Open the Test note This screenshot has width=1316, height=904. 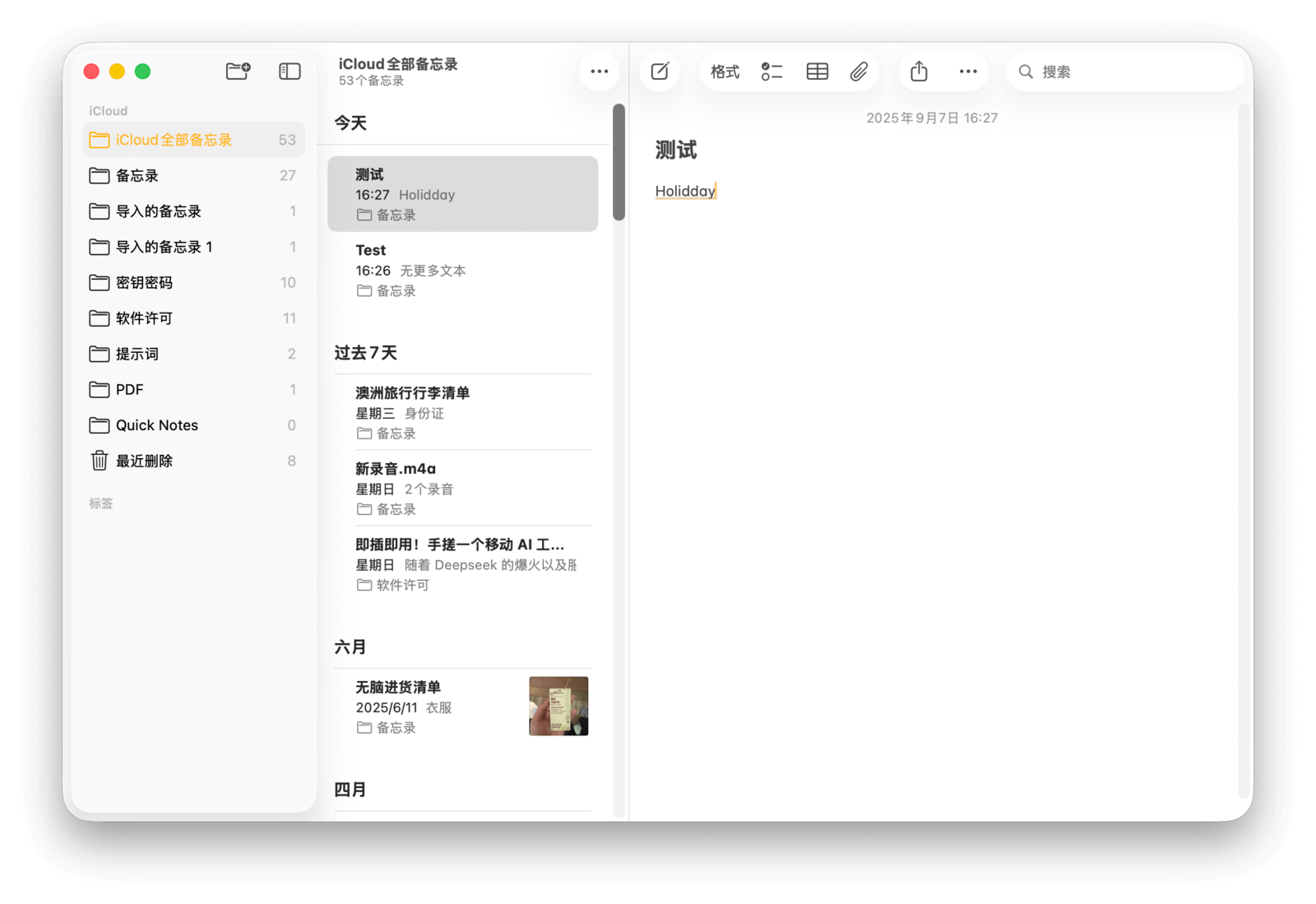click(x=462, y=270)
